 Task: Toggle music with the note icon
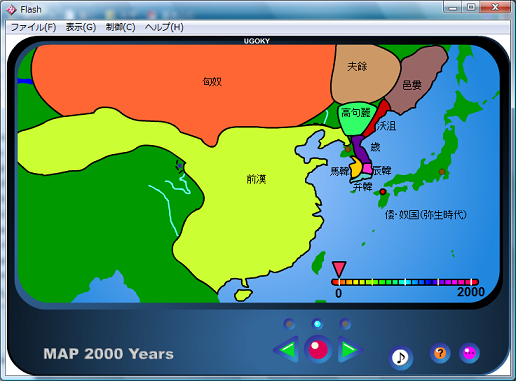pos(401,358)
